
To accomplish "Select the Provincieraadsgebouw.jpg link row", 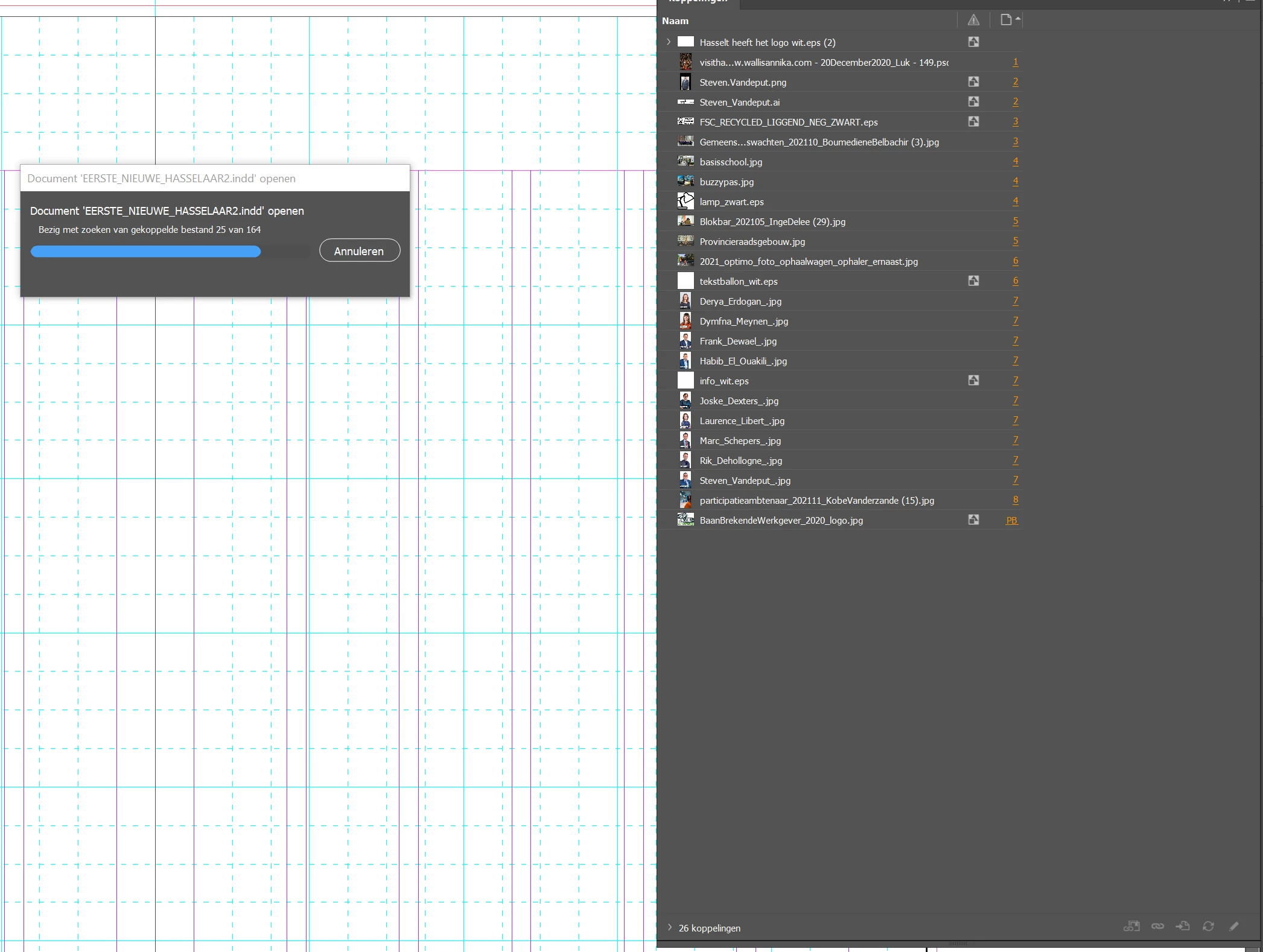I will (752, 241).
